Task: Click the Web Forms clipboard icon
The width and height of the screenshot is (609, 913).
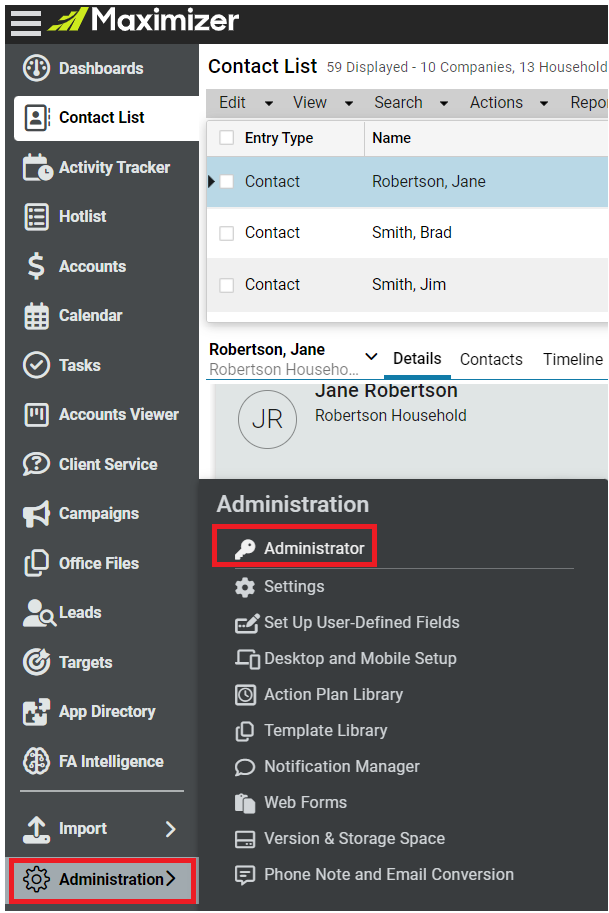Action: click(245, 803)
